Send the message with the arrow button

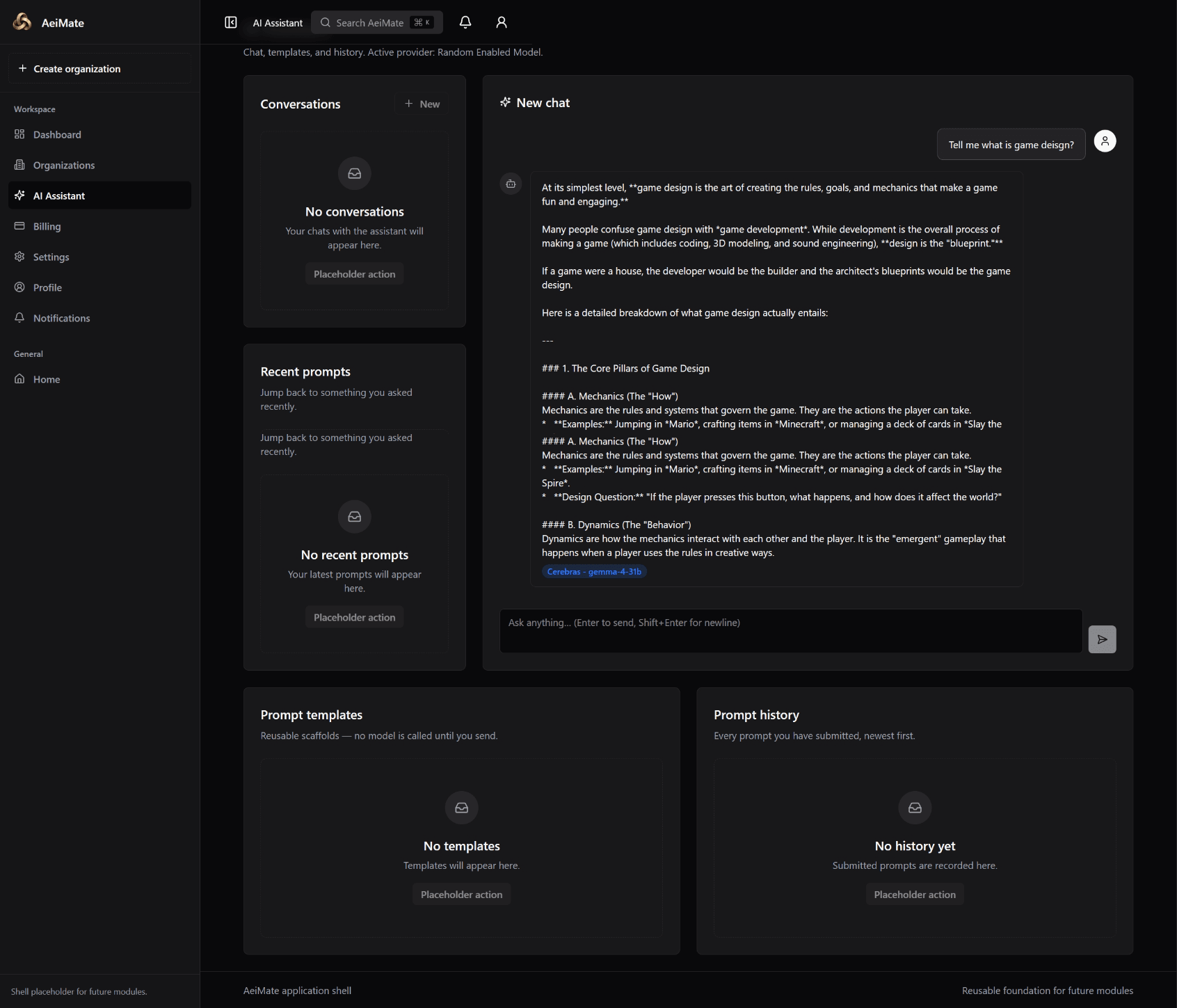click(1102, 639)
